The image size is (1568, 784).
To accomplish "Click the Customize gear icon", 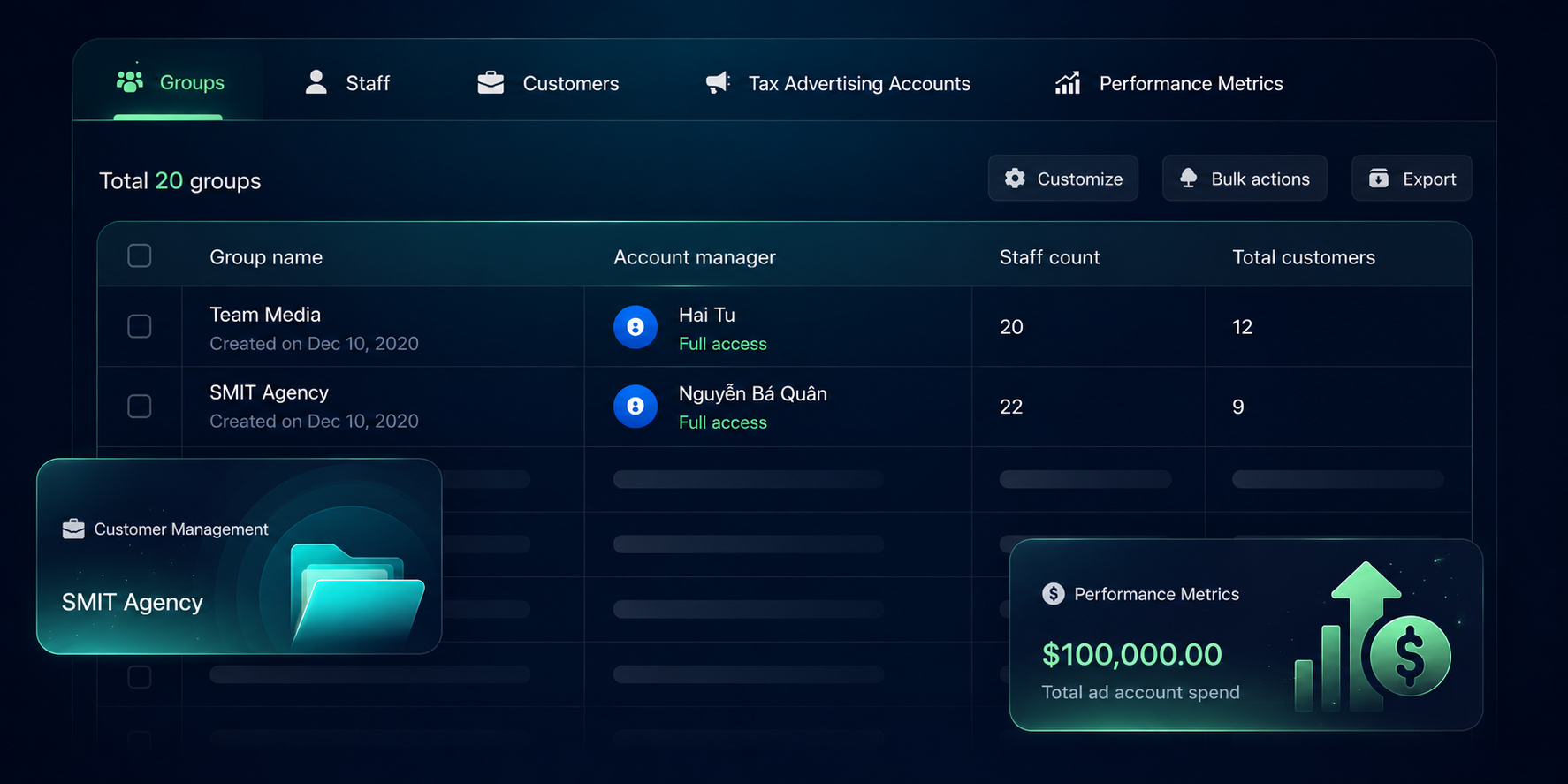I will pyautogui.click(x=1015, y=178).
